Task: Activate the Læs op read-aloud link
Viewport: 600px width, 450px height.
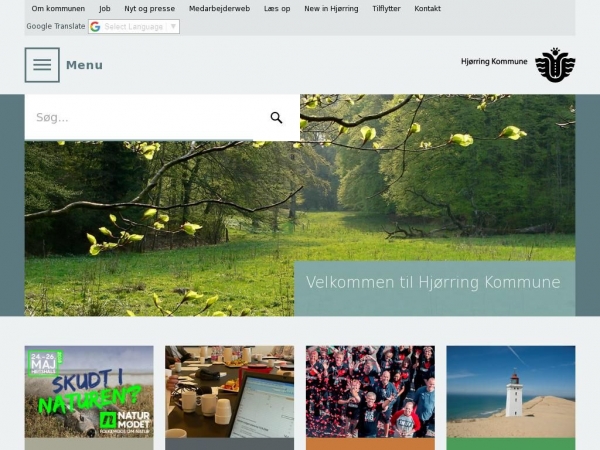Action: pos(277,8)
